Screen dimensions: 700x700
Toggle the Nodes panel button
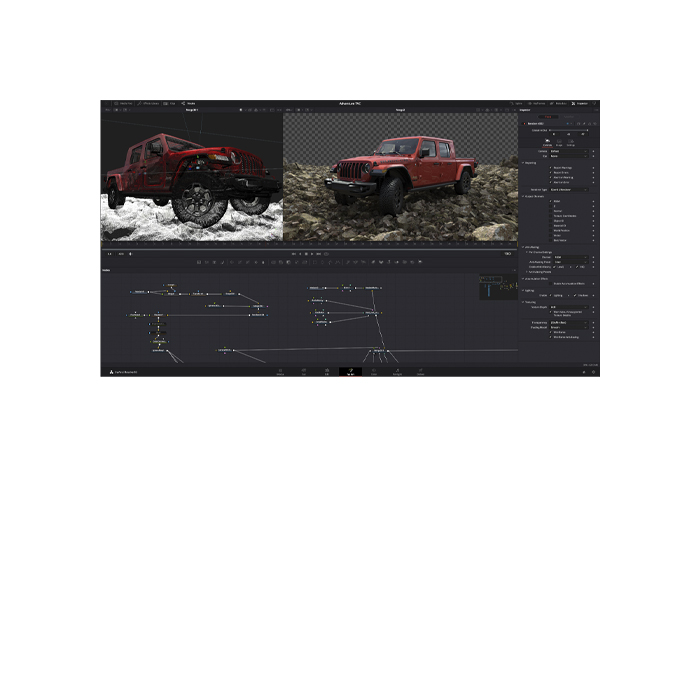click(190, 103)
